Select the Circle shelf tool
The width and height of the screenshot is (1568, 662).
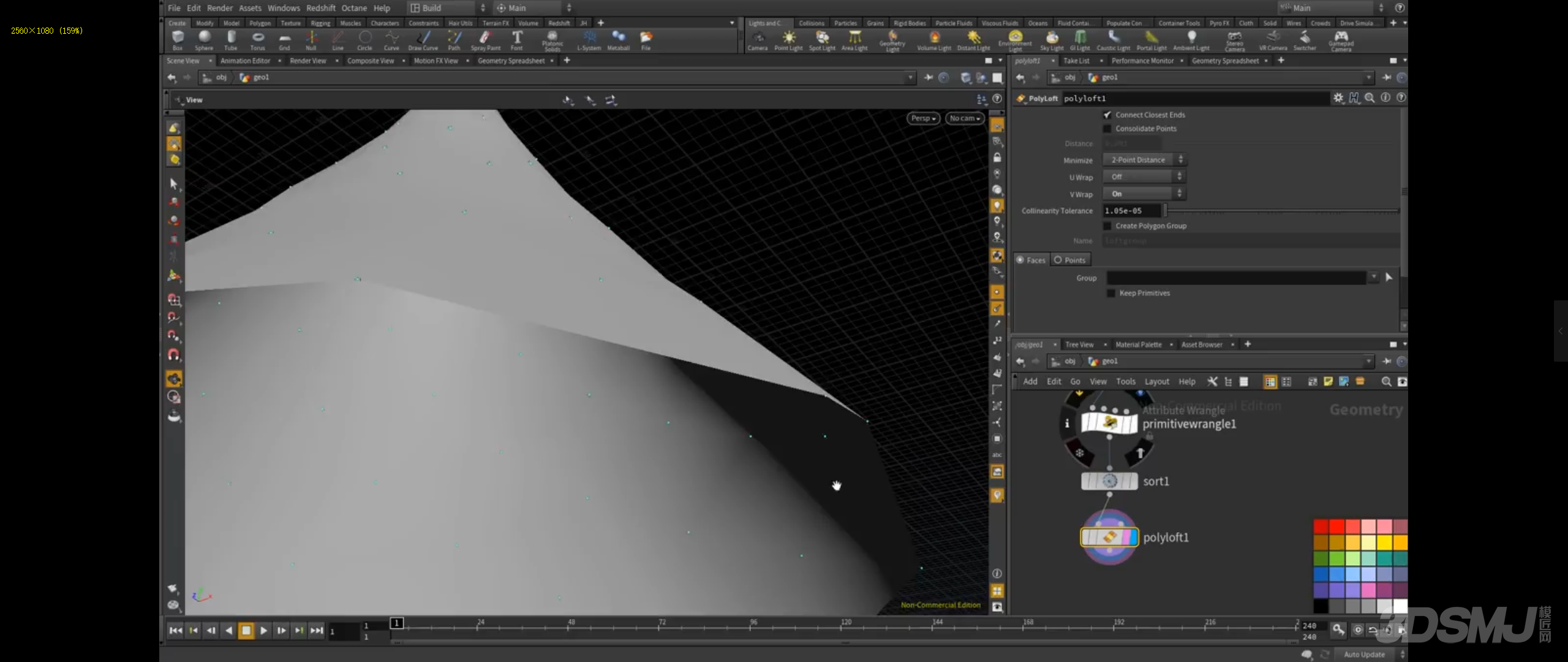(365, 40)
